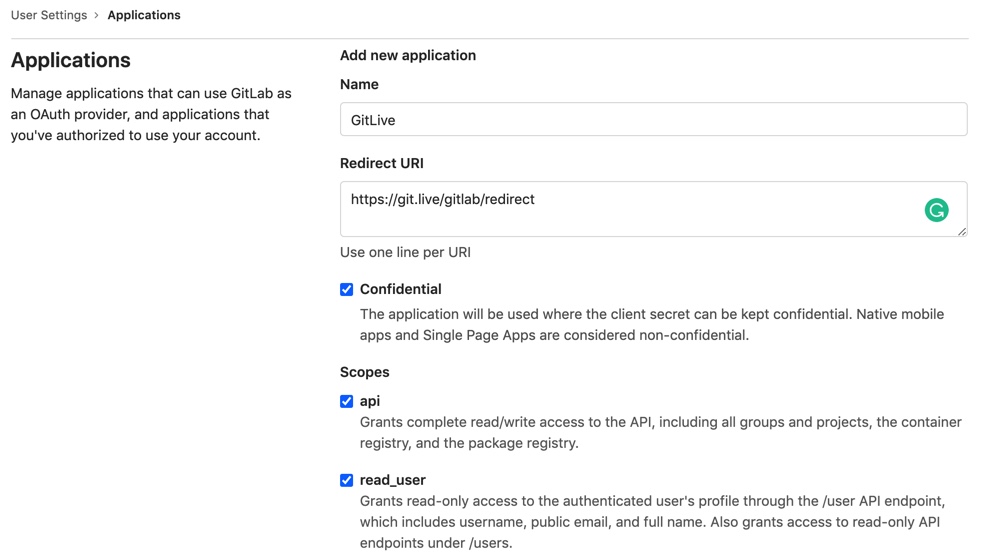
Task: Click inside the Redirect URI text area
Action: [x=653, y=209]
